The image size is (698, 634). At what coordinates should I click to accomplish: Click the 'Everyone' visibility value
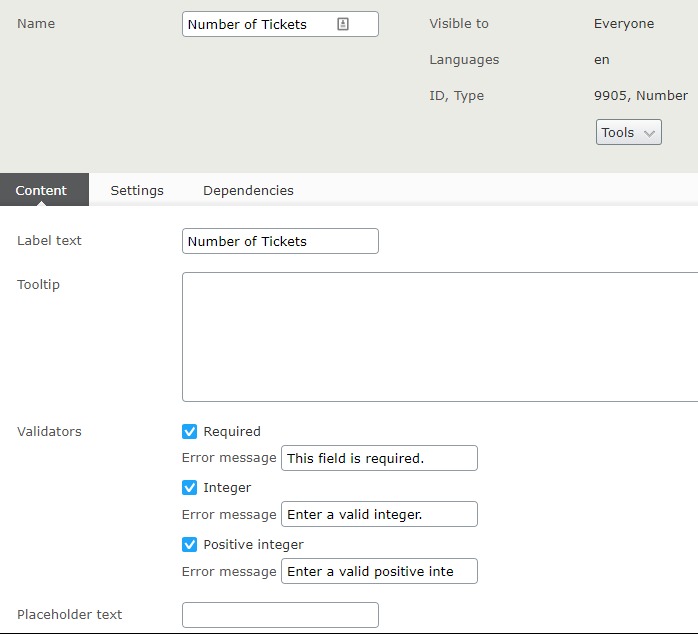623,23
